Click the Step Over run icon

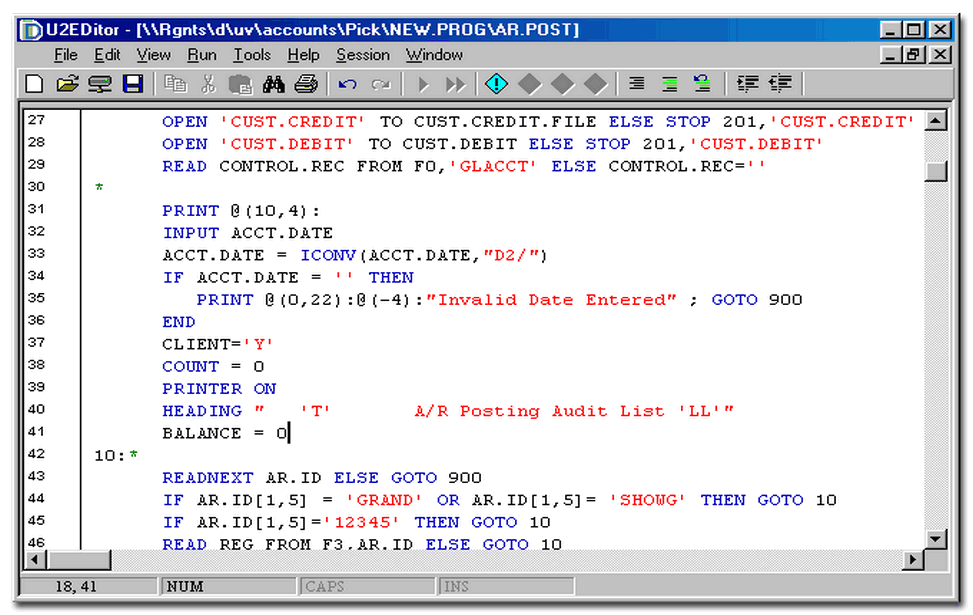455,84
